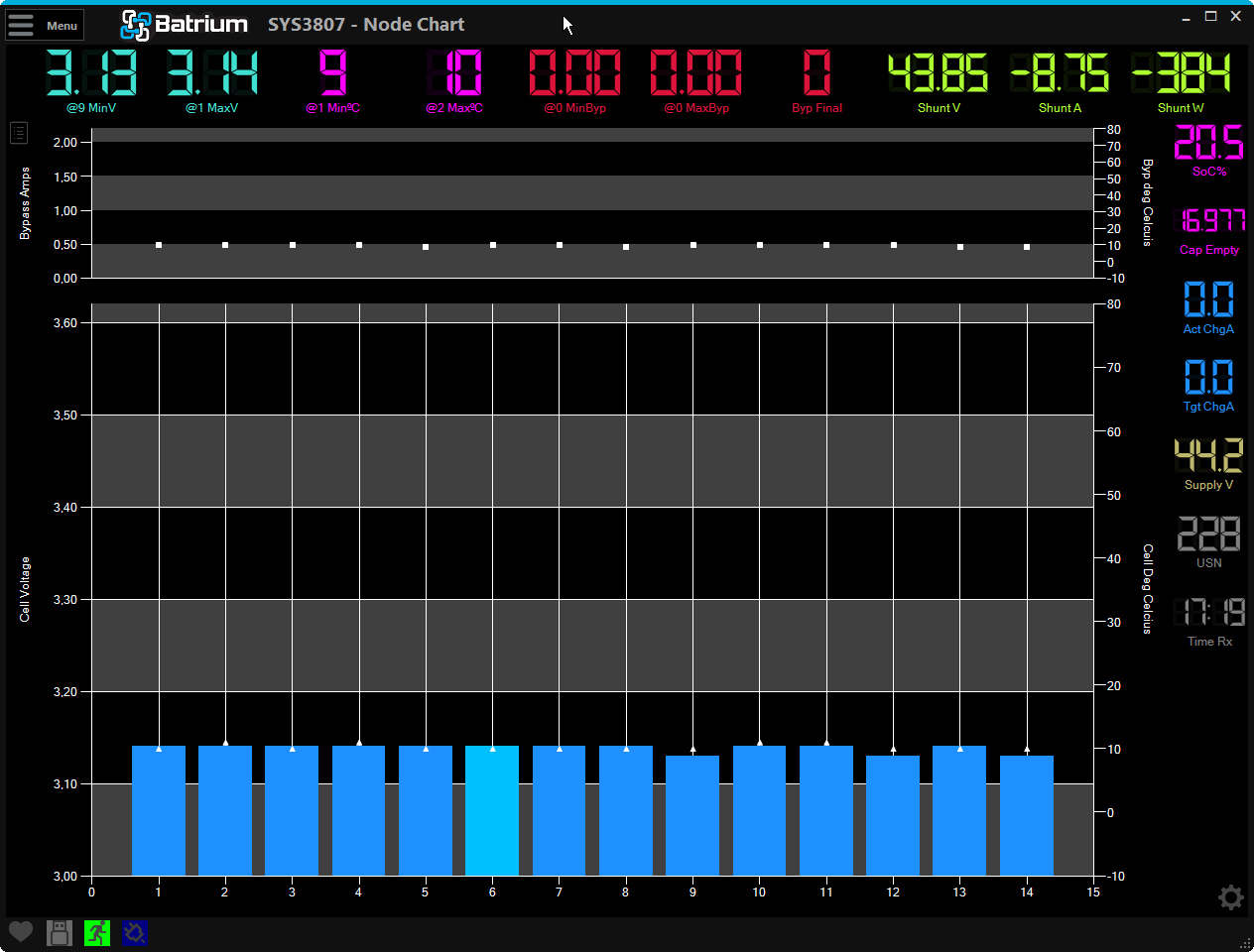1254x952 pixels.
Task: Click the Time Rx readout
Action: (x=1209, y=621)
